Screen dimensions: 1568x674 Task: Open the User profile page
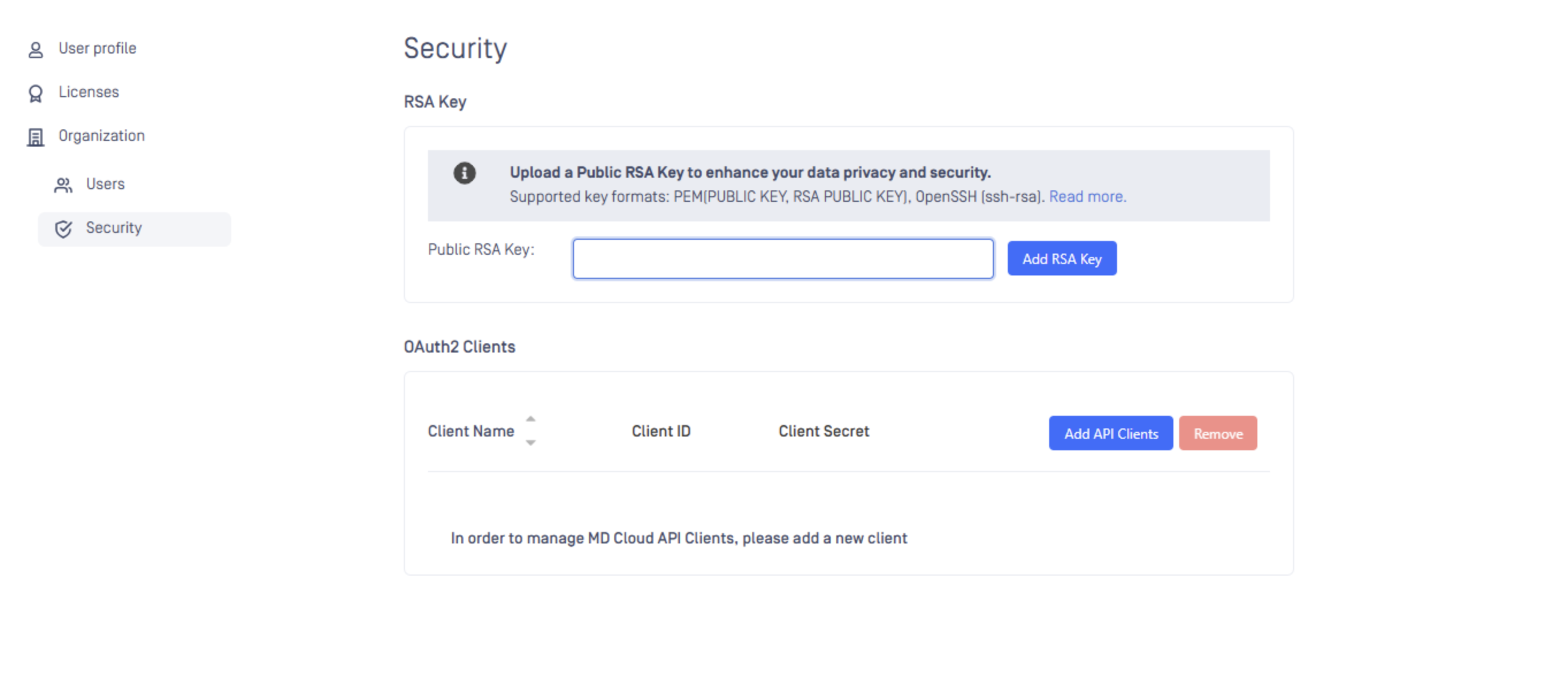(97, 49)
